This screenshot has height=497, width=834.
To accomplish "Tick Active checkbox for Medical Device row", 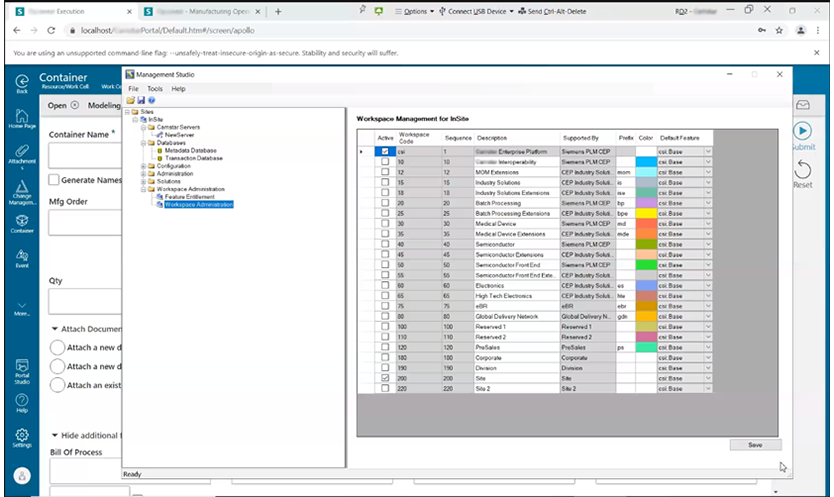I will point(385,223).
